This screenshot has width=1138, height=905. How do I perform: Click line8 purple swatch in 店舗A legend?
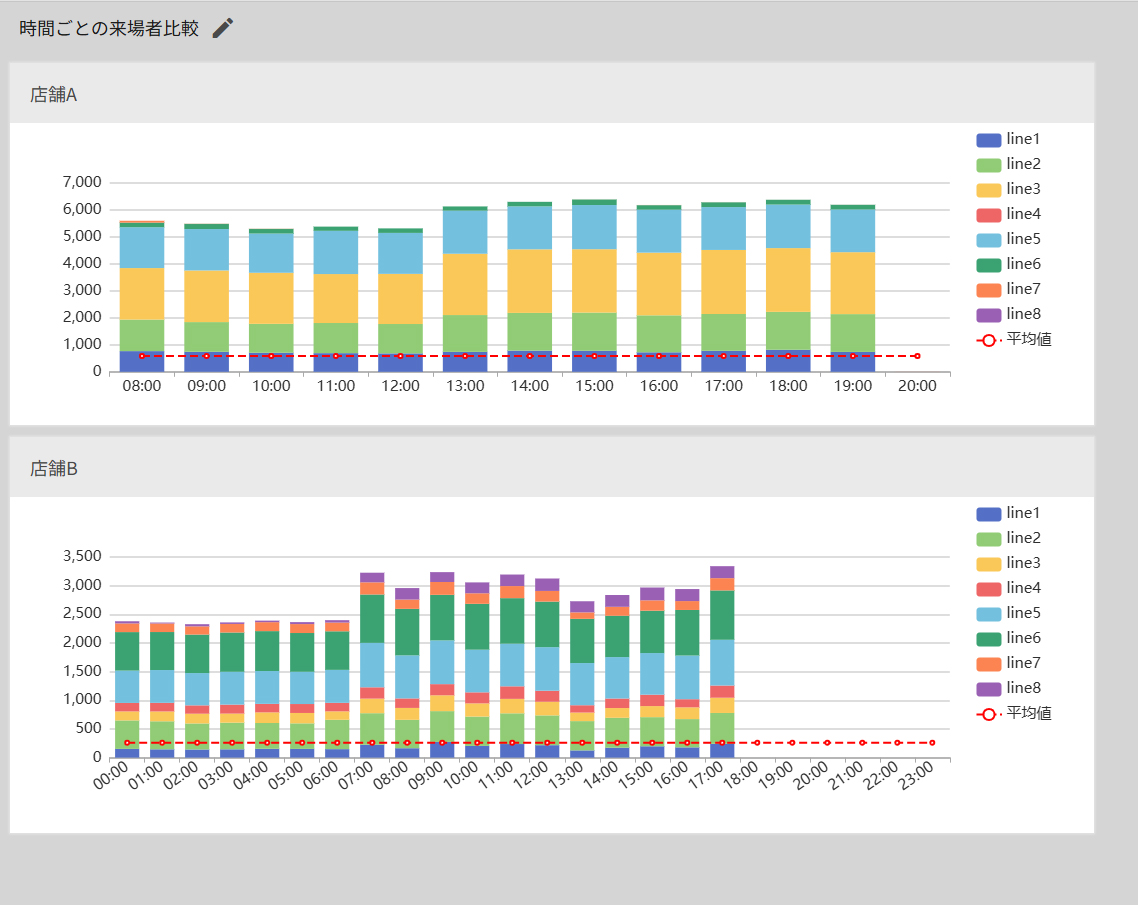[x=988, y=315]
